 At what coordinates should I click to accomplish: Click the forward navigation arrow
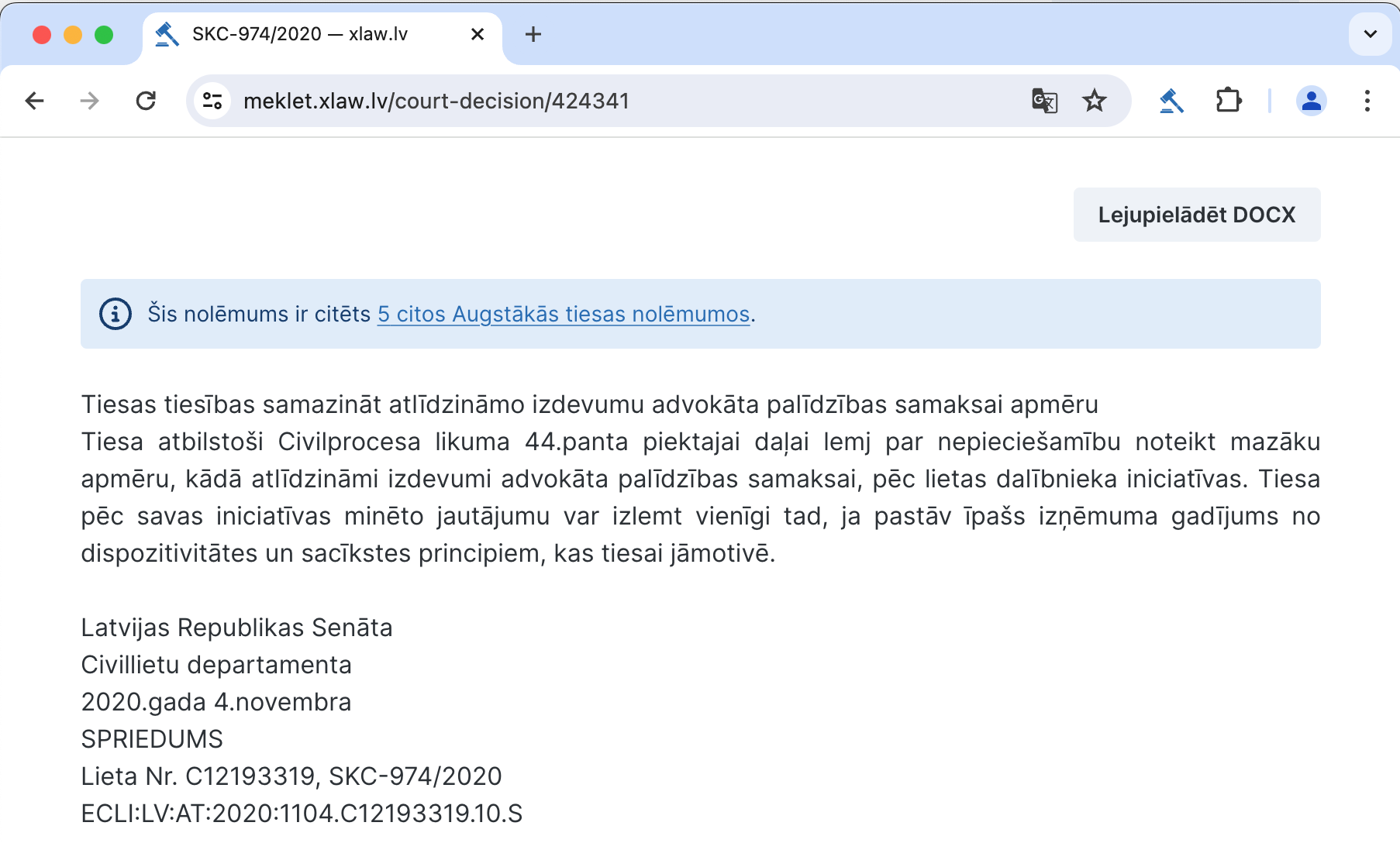pyautogui.click(x=90, y=101)
